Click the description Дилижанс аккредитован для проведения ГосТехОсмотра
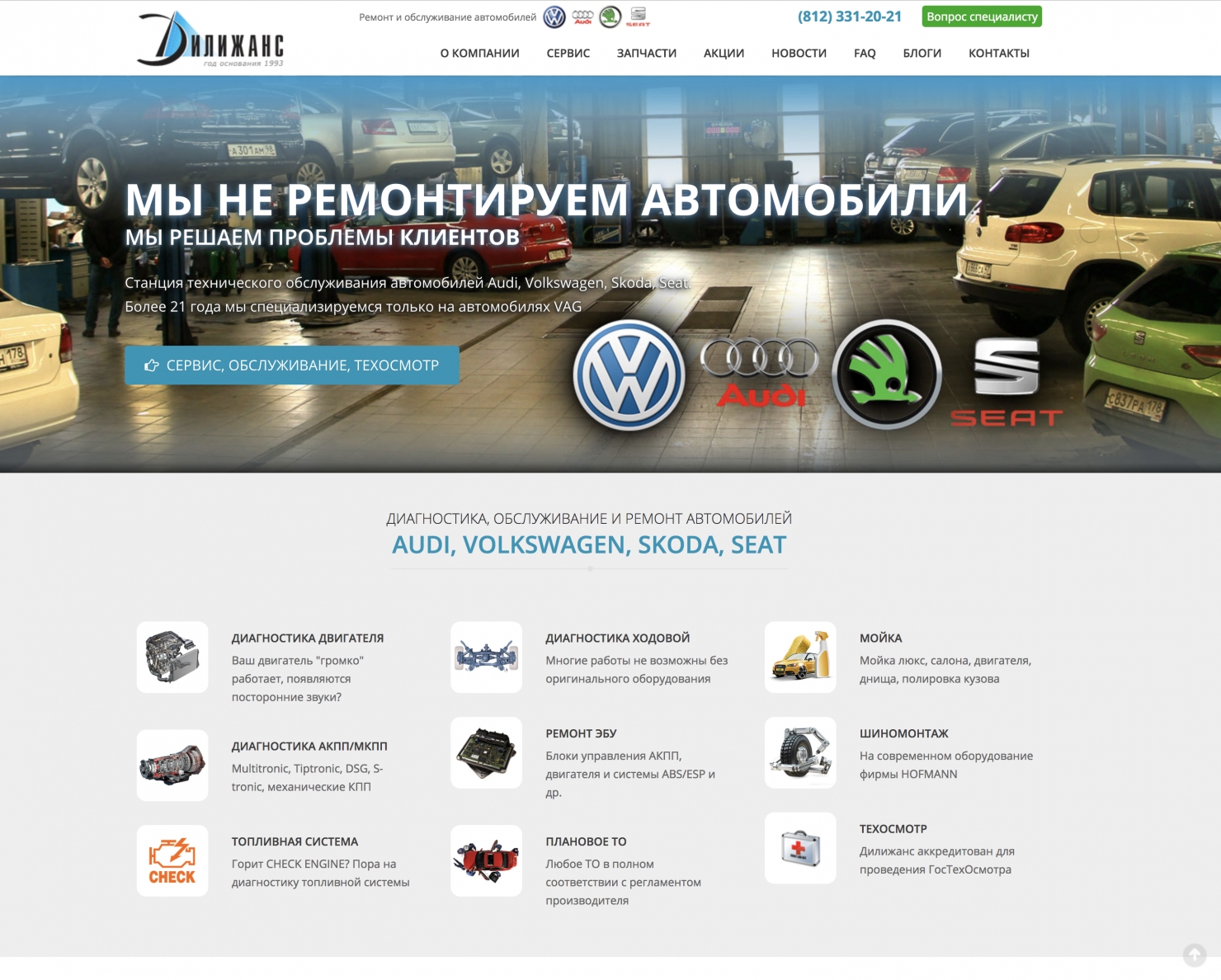 pyautogui.click(x=937, y=860)
